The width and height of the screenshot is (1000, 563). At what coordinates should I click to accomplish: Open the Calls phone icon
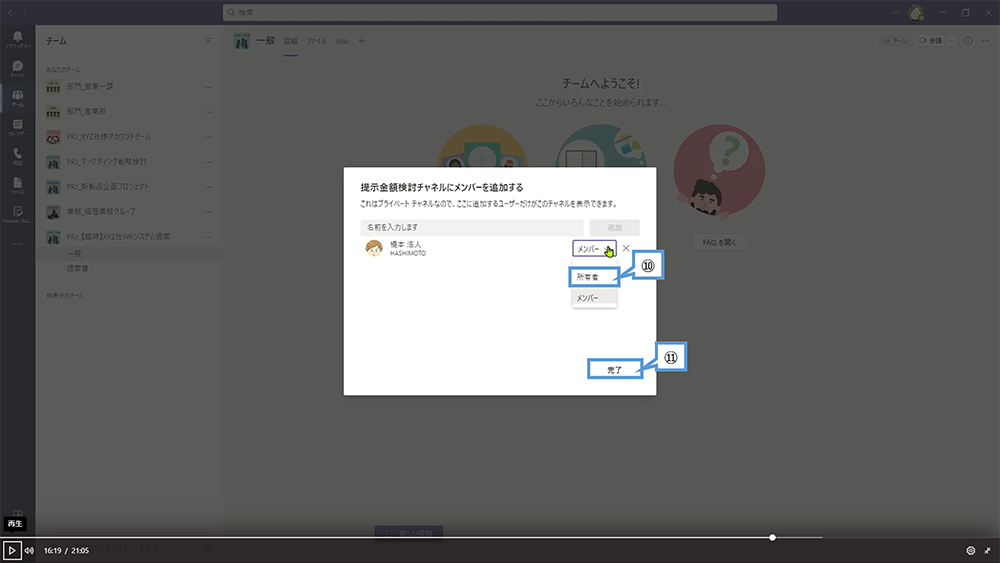click(17, 156)
